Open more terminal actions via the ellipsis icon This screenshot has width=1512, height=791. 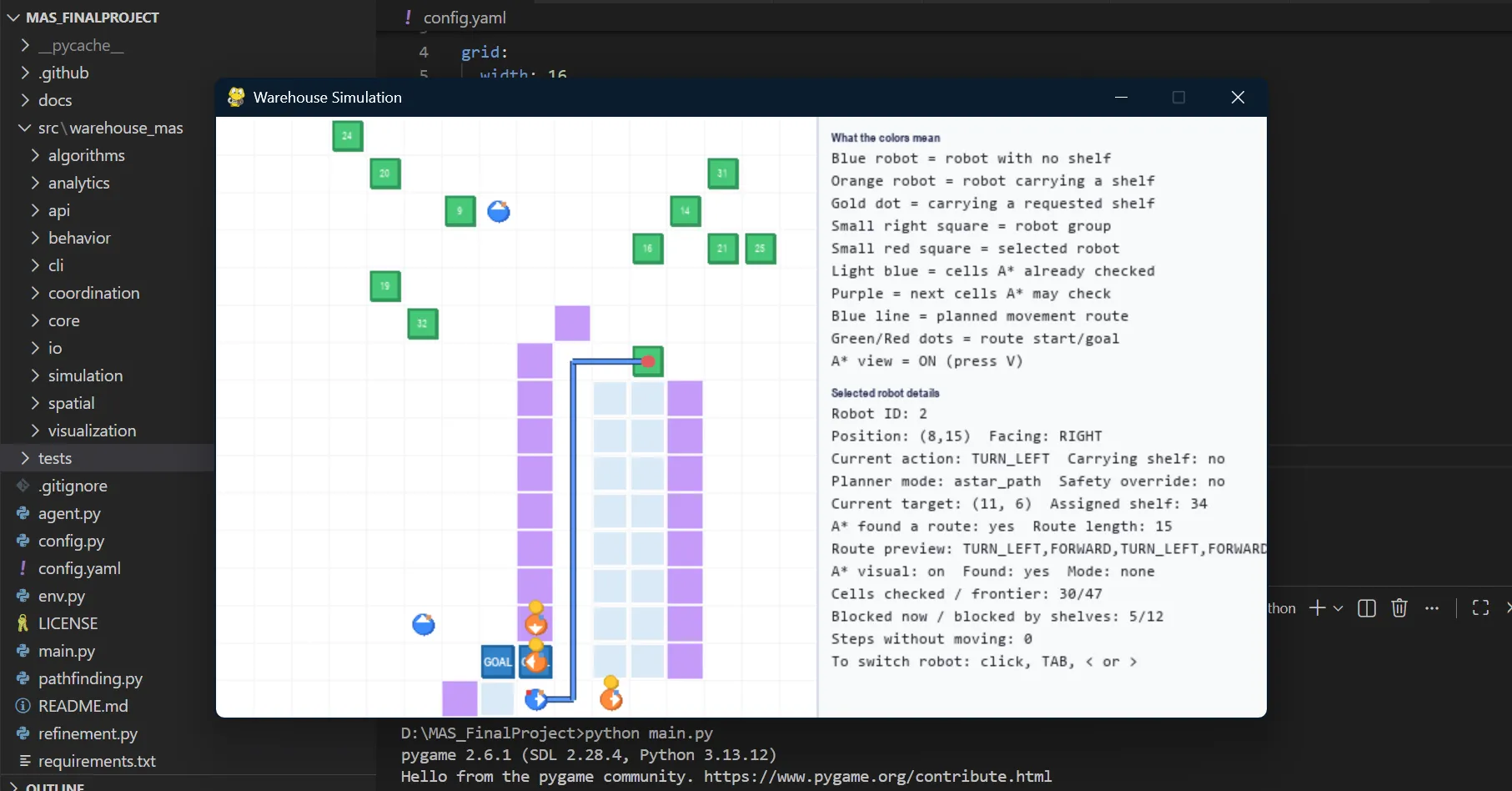click(1433, 607)
